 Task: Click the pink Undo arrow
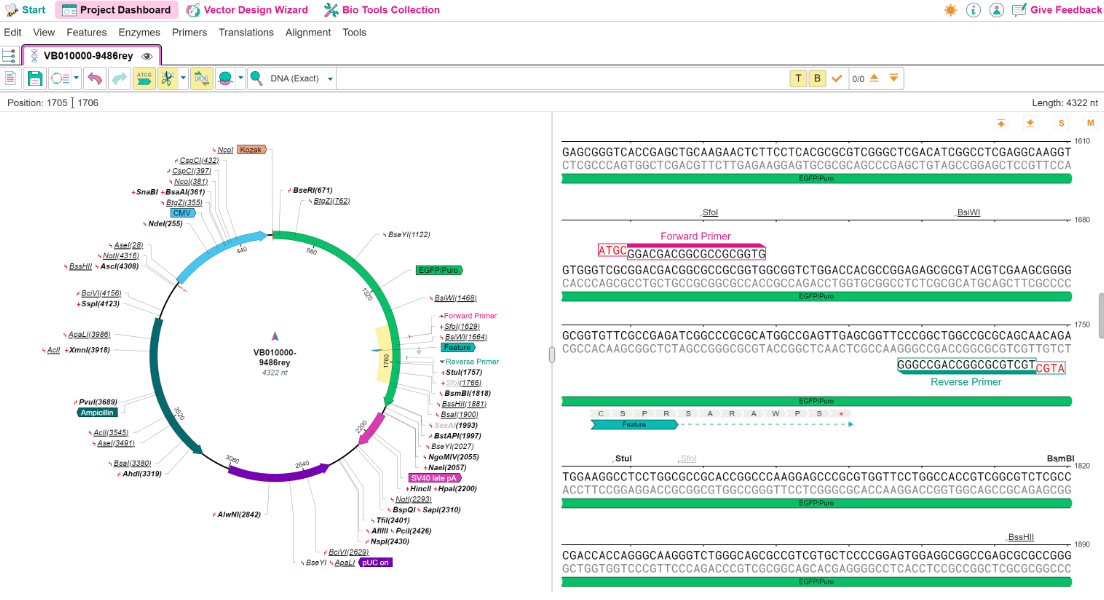click(x=94, y=79)
